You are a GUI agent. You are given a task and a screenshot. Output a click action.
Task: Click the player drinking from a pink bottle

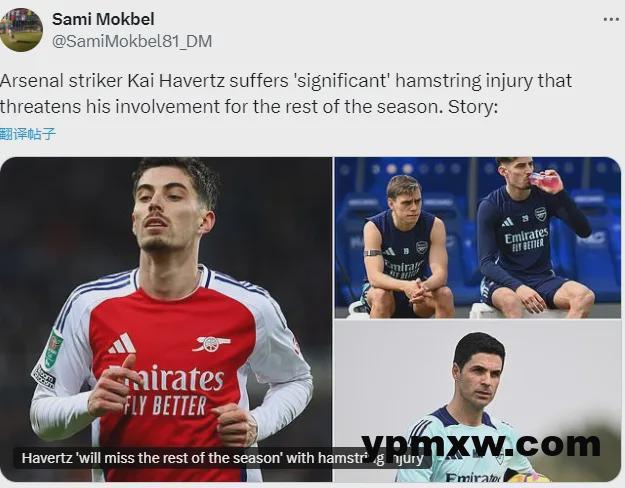[x=534, y=236]
